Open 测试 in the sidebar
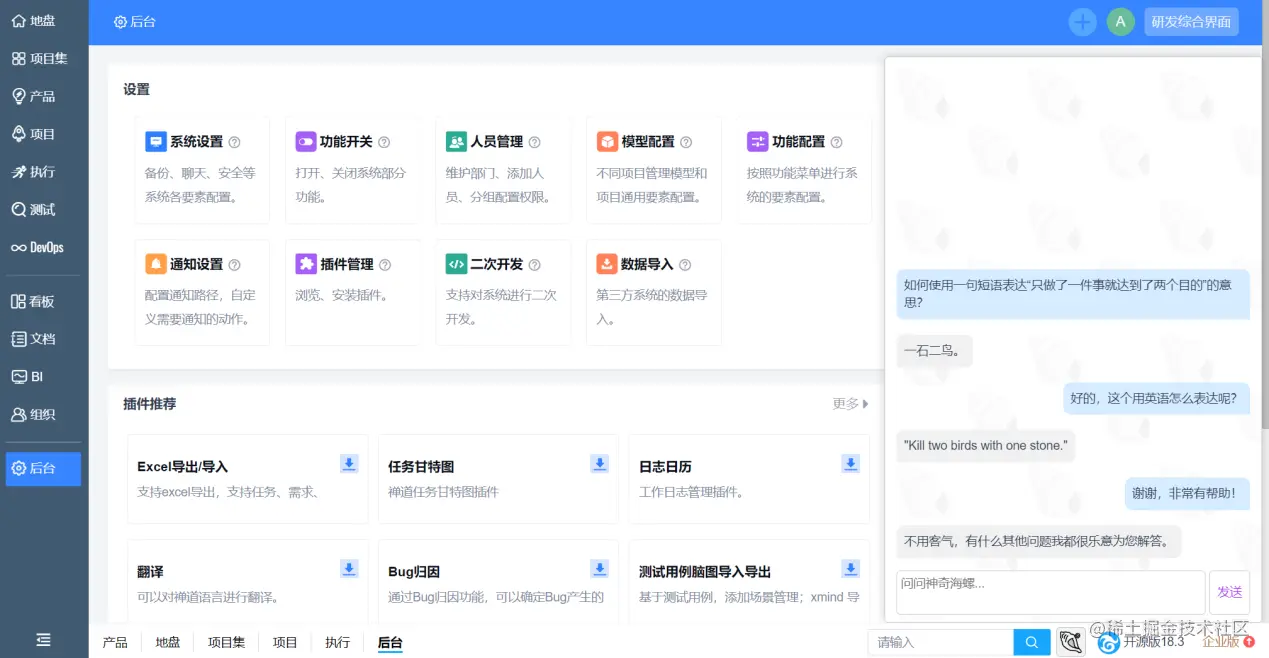 coord(44,210)
